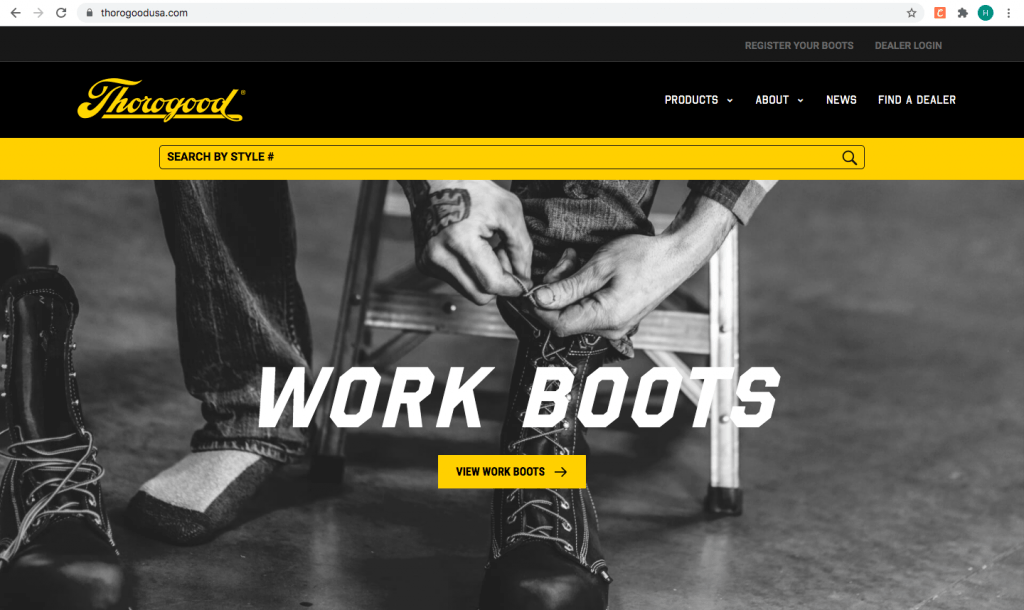Image resolution: width=1024 pixels, height=610 pixels.
Task: Bookmark page with the star icon
Action: pyautogui.click(x=912, y=12)
